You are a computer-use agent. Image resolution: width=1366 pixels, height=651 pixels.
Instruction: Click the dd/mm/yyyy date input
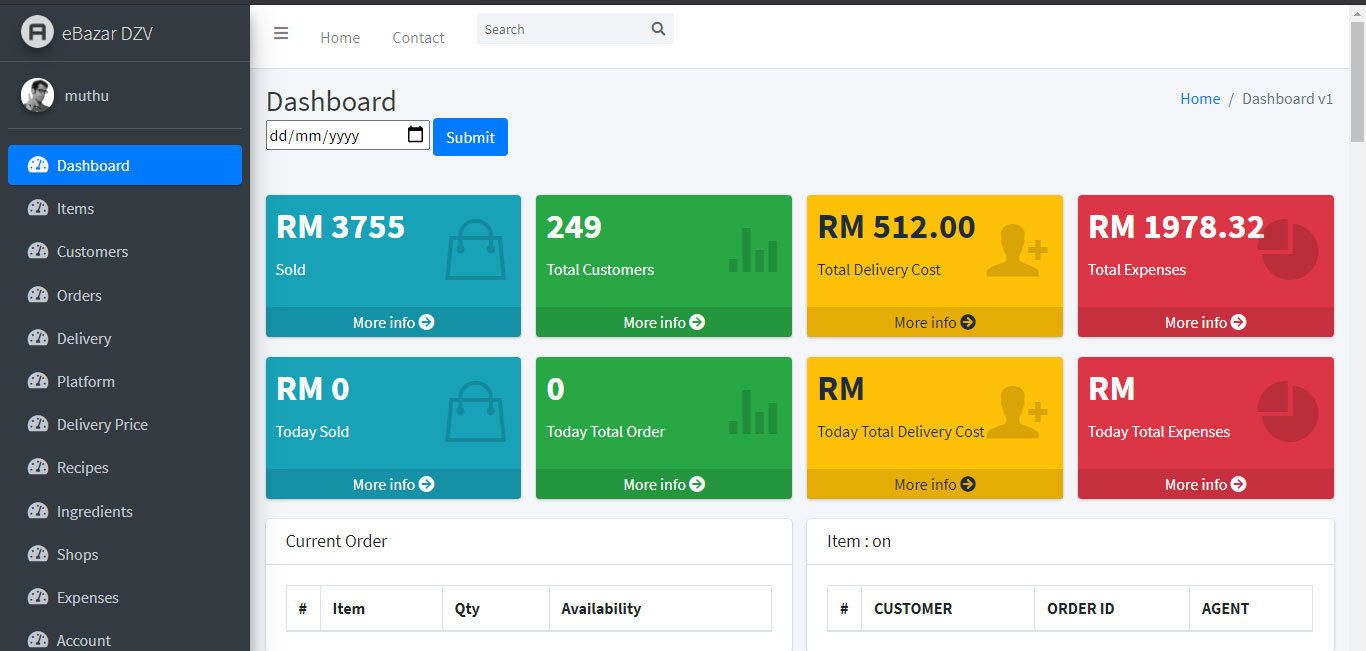click(333, 135)
